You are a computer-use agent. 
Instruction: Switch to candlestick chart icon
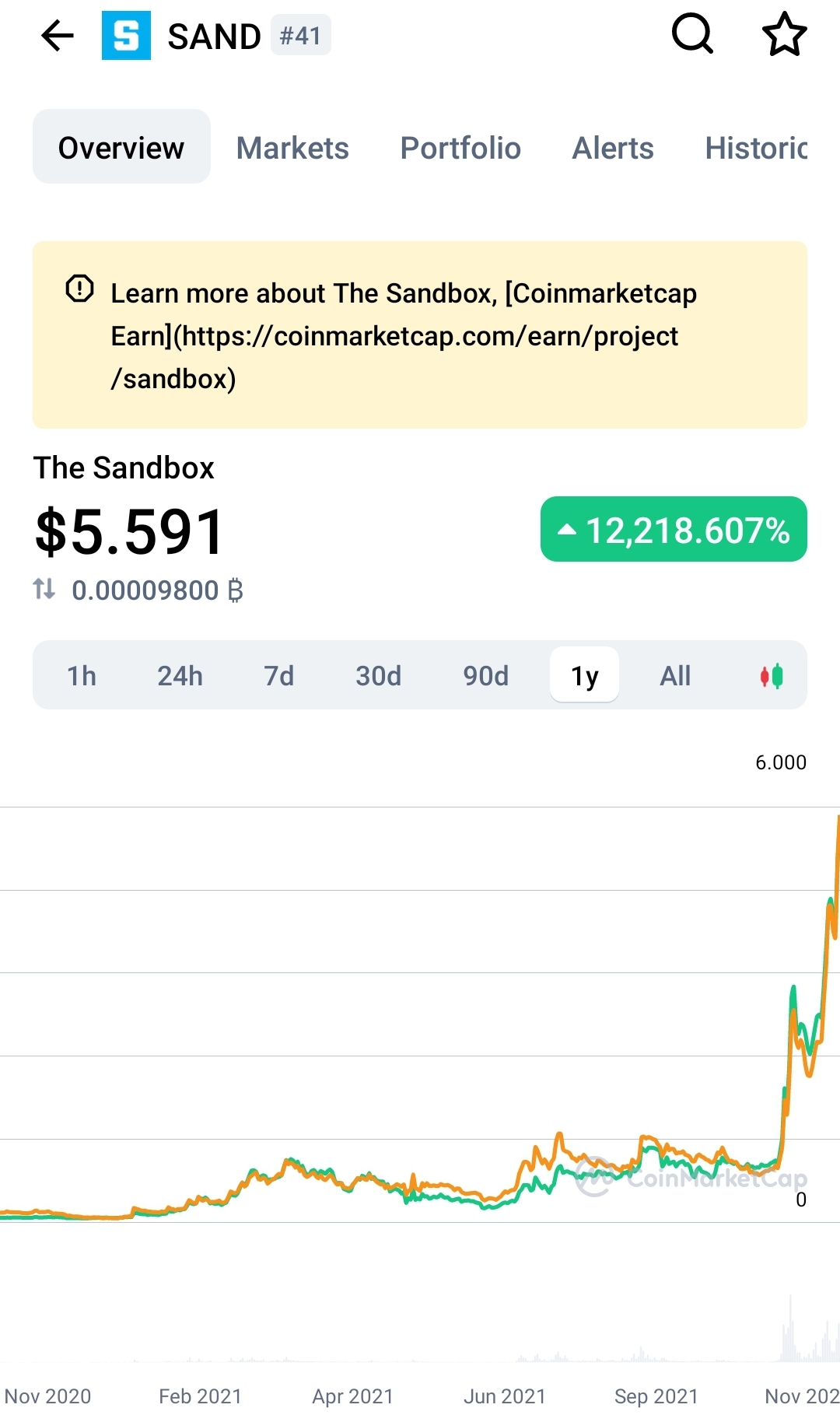point(772,676)
